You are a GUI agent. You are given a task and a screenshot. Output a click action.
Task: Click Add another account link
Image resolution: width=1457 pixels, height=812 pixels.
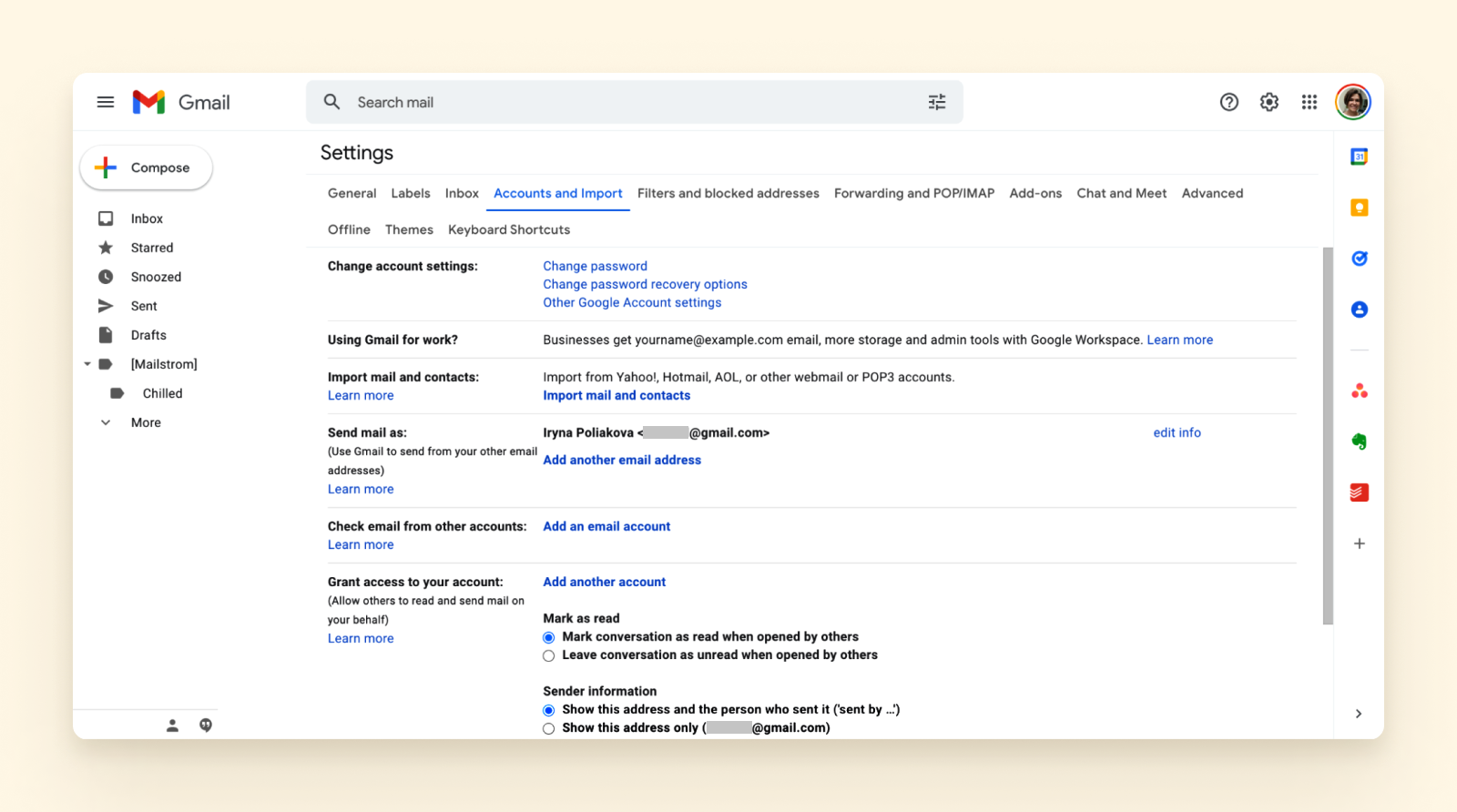[605, 582]
